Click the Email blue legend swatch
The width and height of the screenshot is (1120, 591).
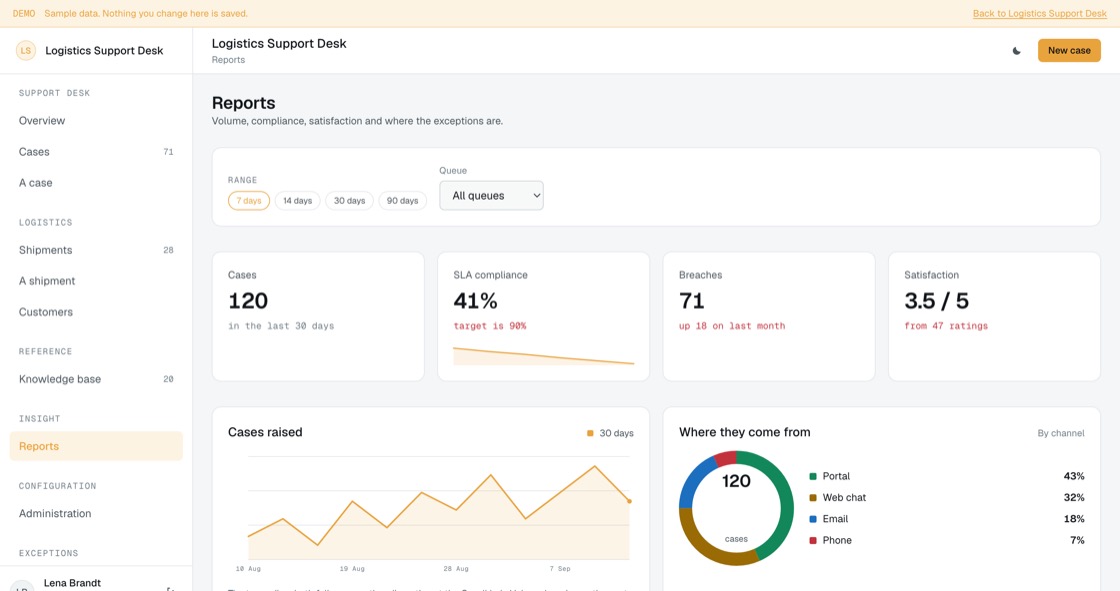click(813, 519)
